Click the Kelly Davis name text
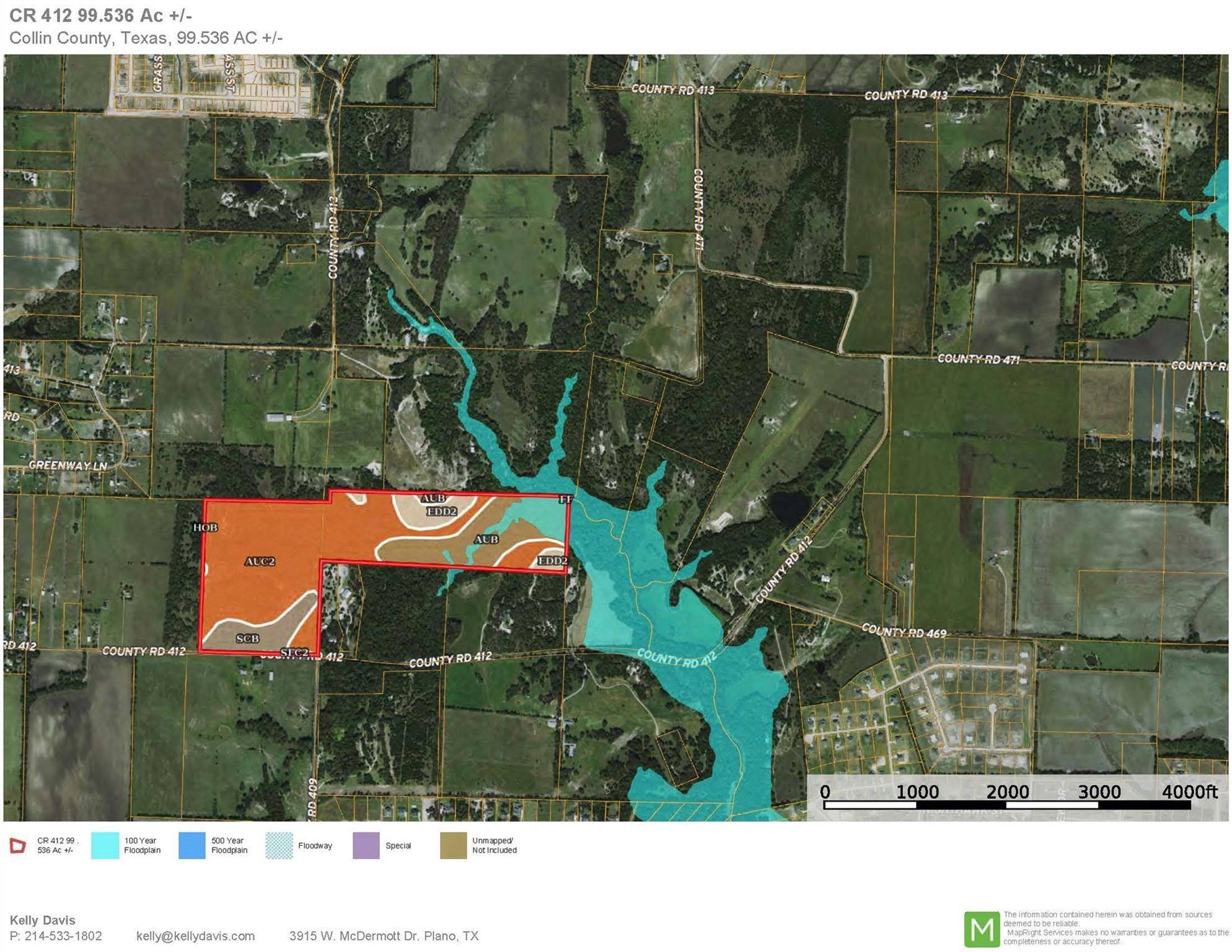The image size is (1232, 952). coord(42,920)
